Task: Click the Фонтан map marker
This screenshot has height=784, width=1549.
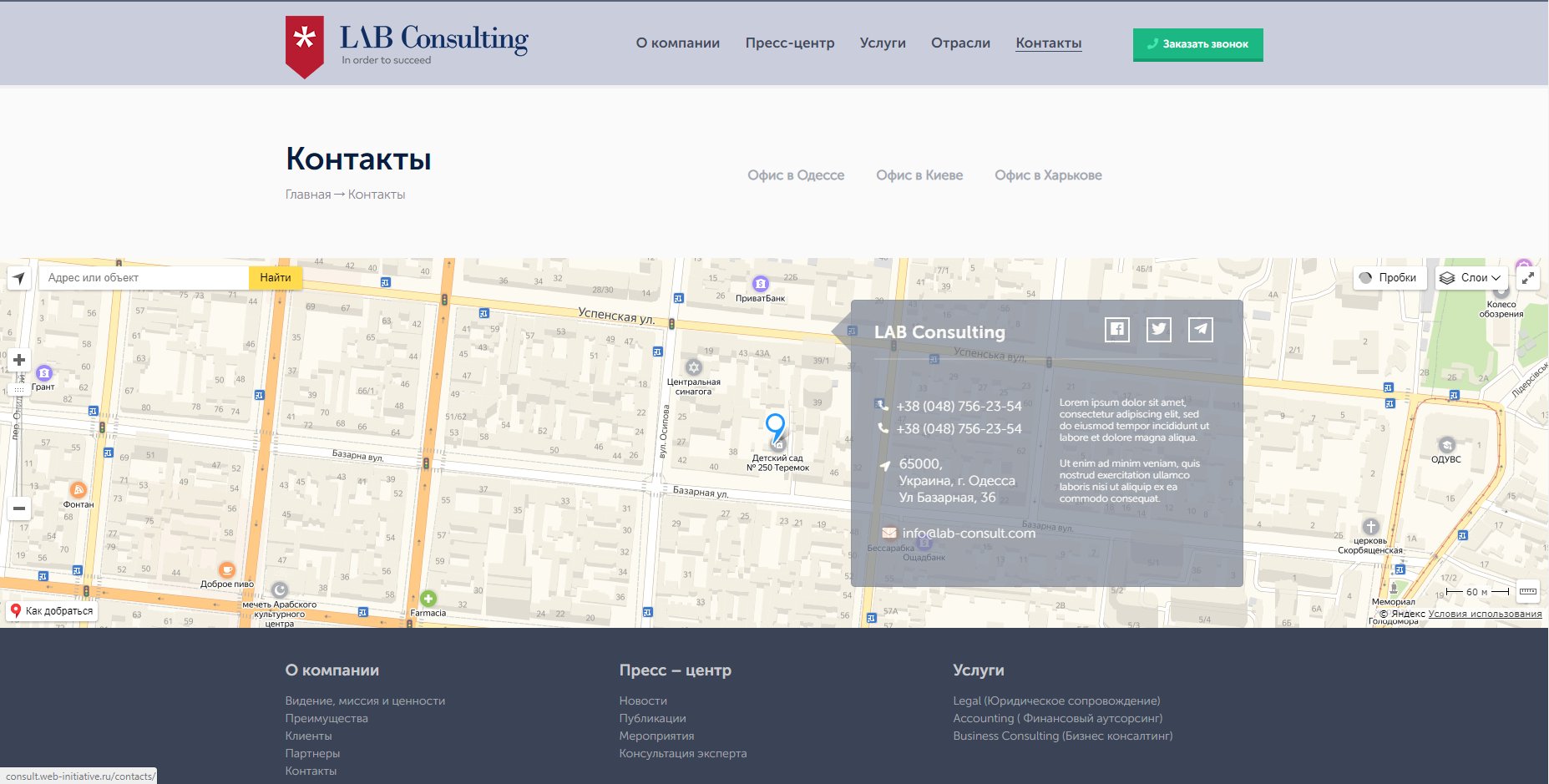Action: [78, 490]
